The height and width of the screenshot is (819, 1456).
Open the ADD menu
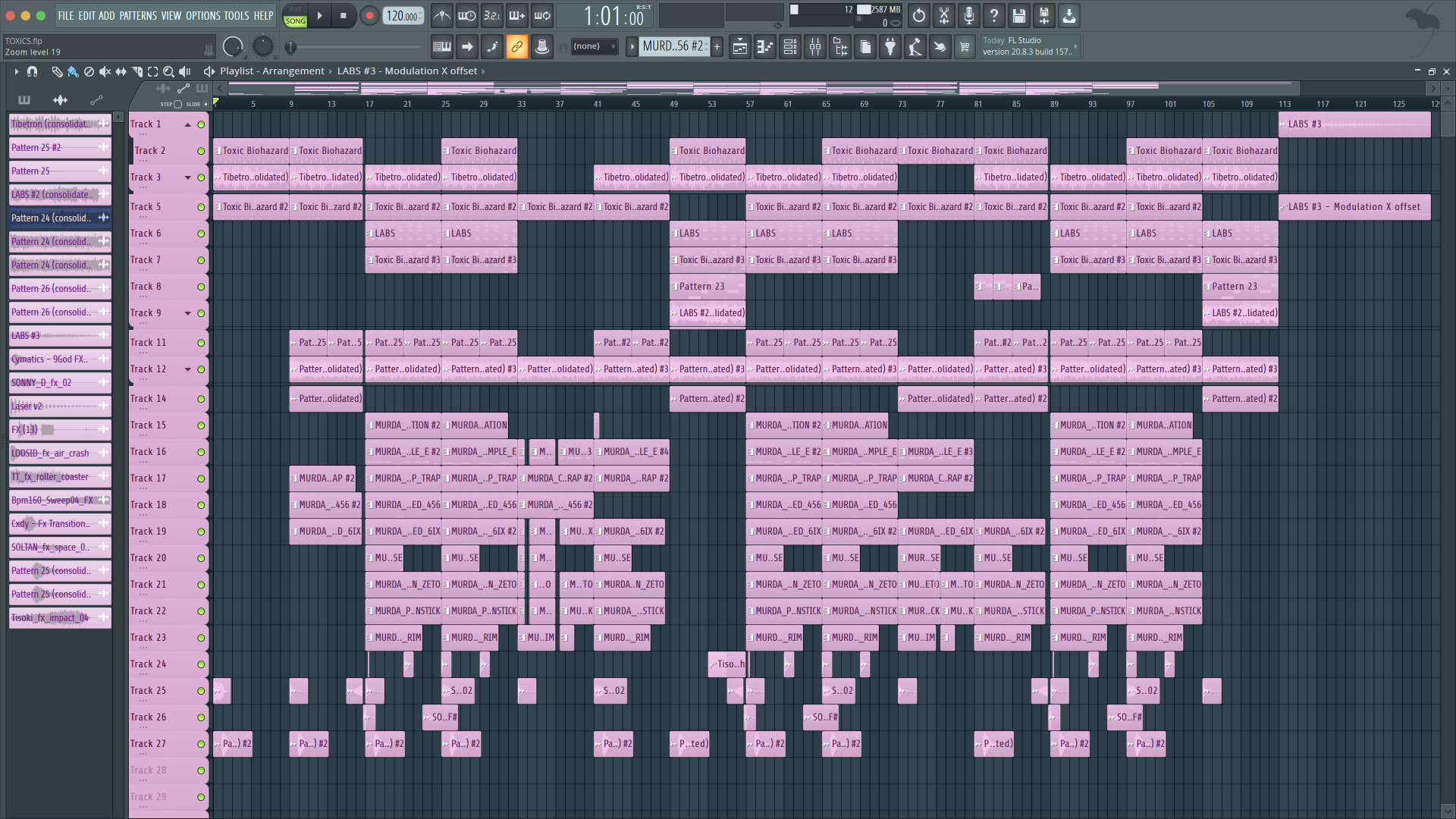[x=107, y=15]
